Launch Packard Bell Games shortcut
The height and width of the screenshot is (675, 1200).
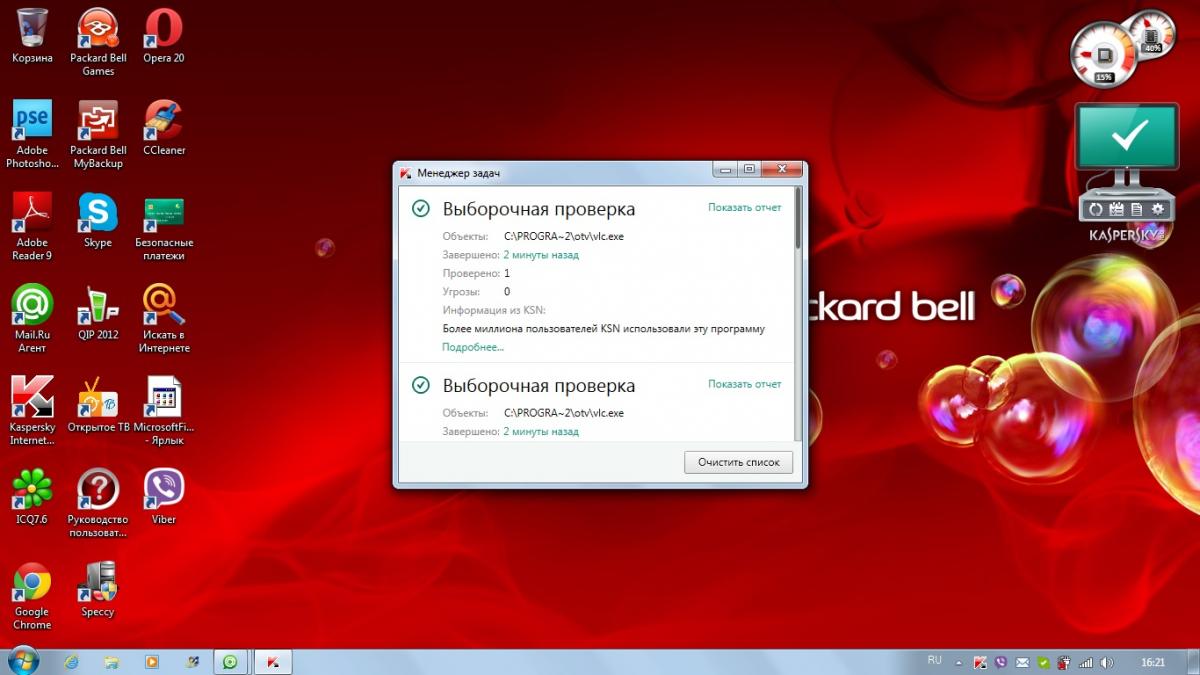tap(98, 42)
